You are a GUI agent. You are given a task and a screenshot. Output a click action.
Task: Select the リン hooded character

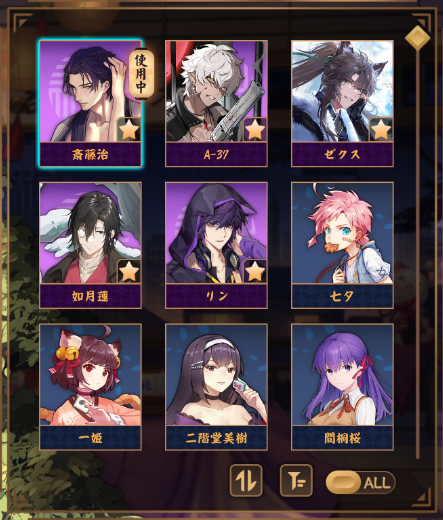(216, 245)
